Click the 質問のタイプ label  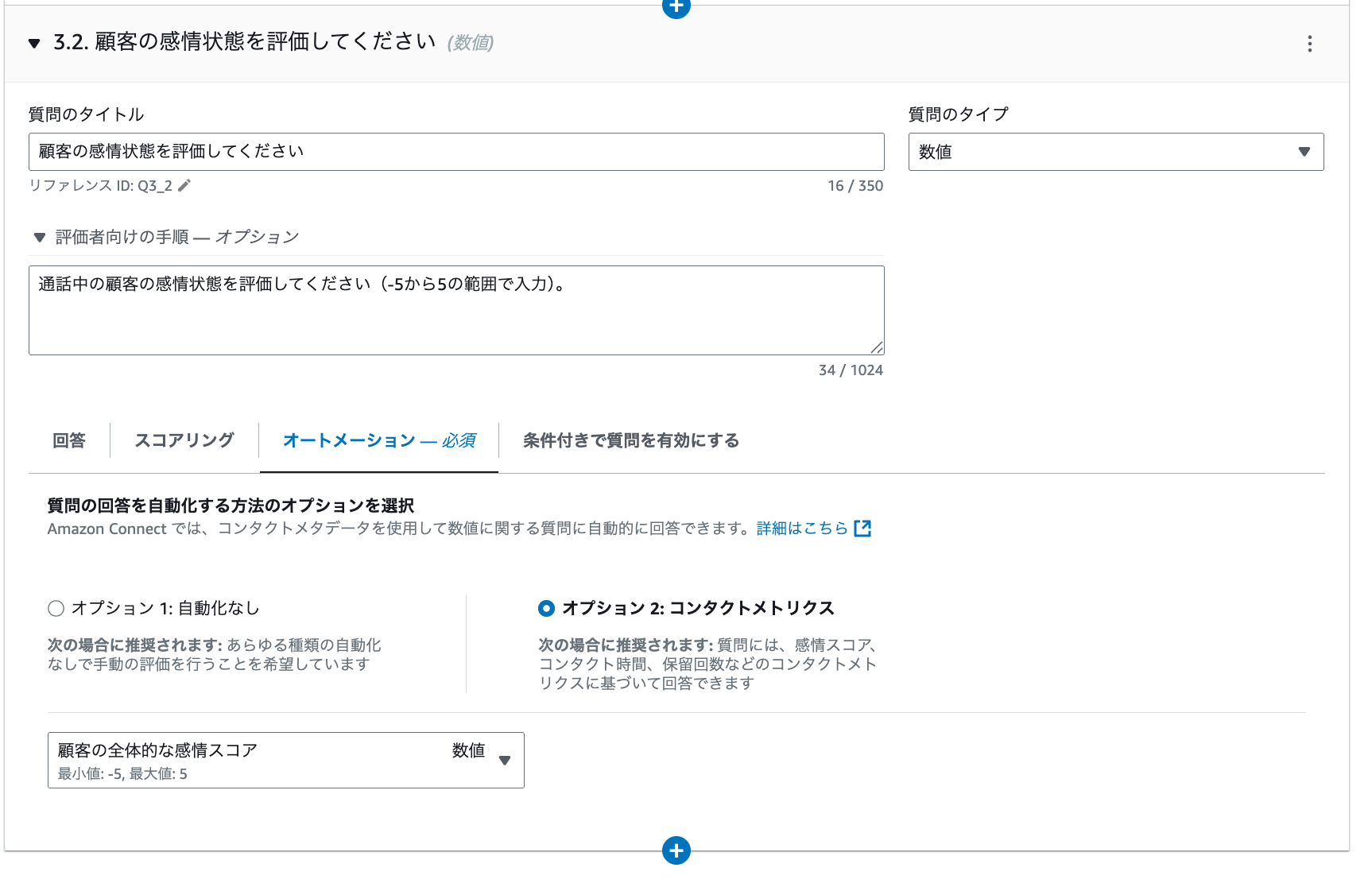click(x=959, y=114)
